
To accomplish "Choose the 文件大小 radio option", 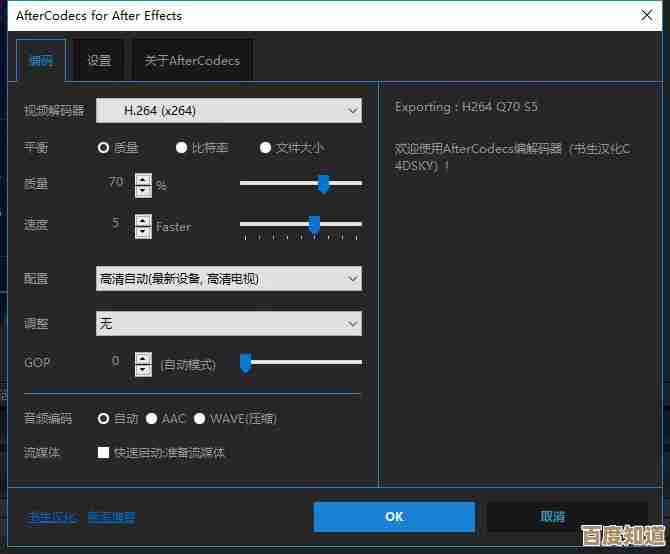I will click(x=266, y=148).
